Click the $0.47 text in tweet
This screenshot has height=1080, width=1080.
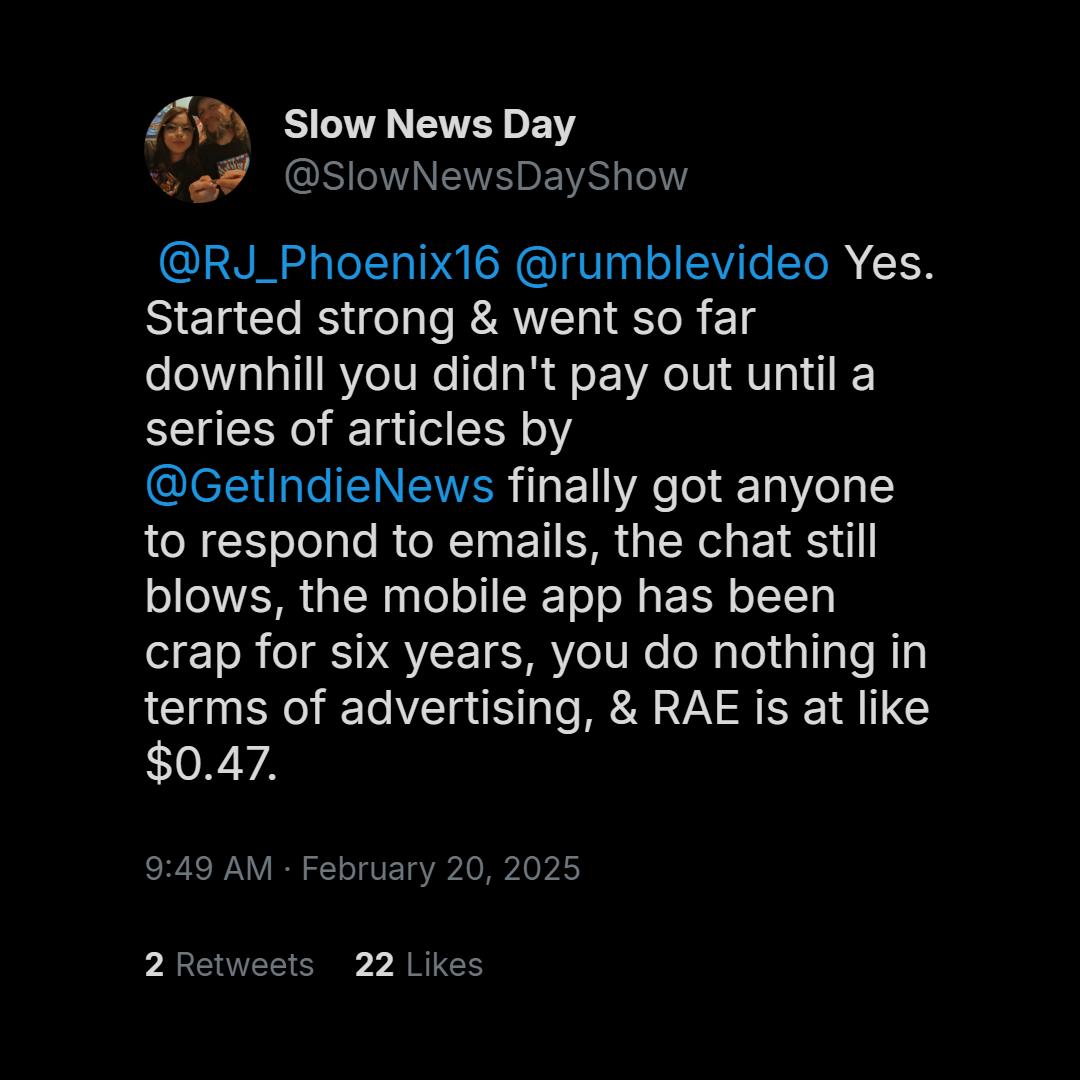pyautogui.click(x=211, y=764)
